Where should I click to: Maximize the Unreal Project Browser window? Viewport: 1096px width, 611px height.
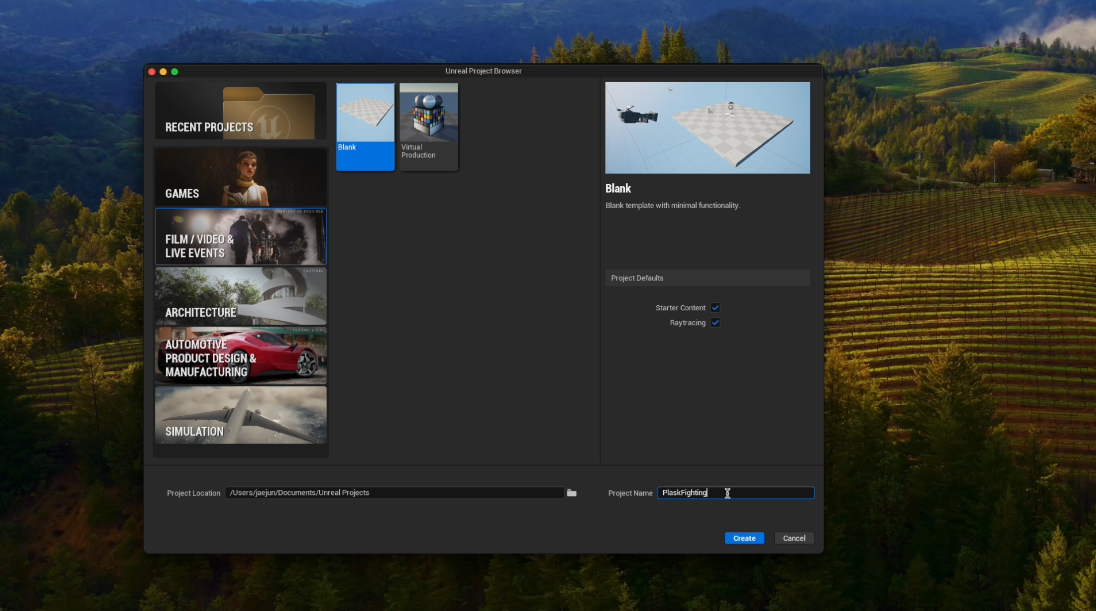[175, 71]
